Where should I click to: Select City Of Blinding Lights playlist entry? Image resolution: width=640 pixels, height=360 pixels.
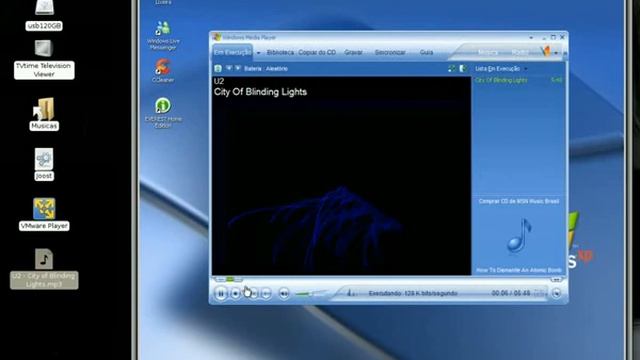coord(518,80)
